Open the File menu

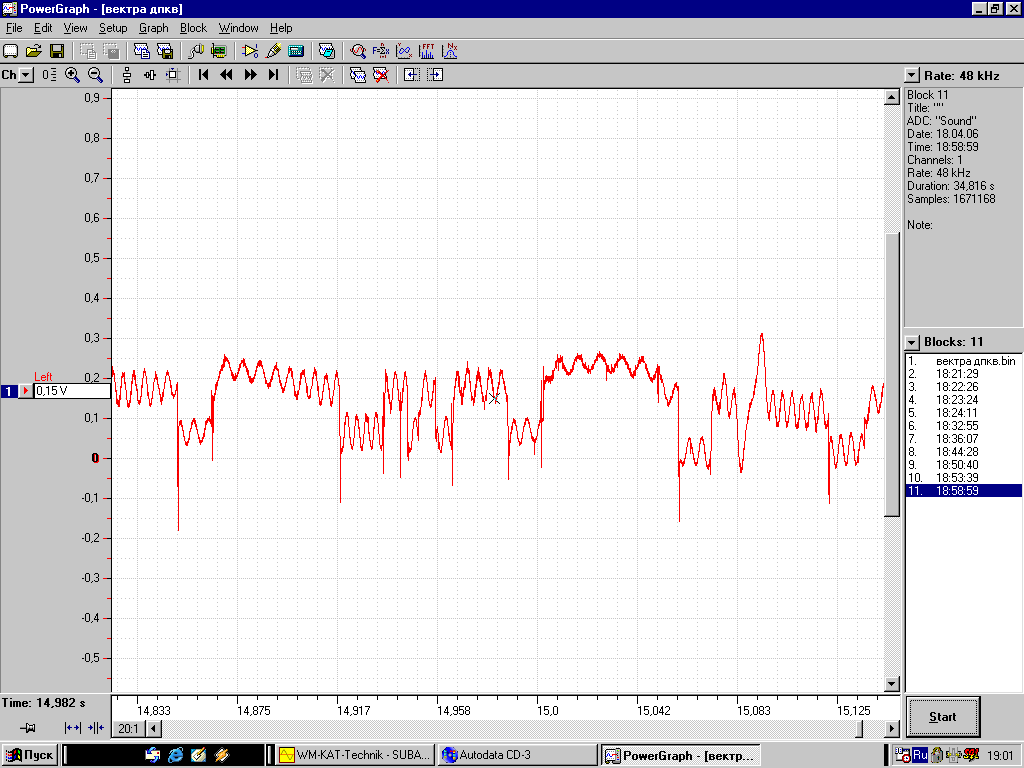[x=14, y=28]
